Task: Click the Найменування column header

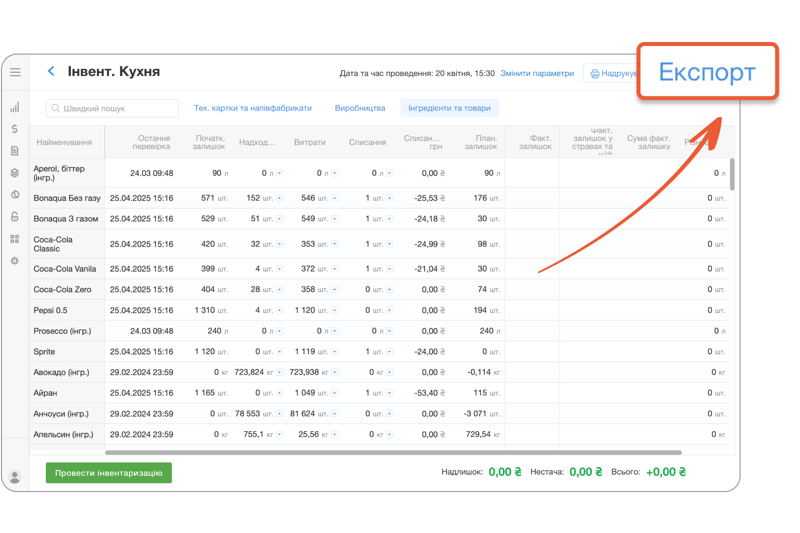Action: [64, 142]
